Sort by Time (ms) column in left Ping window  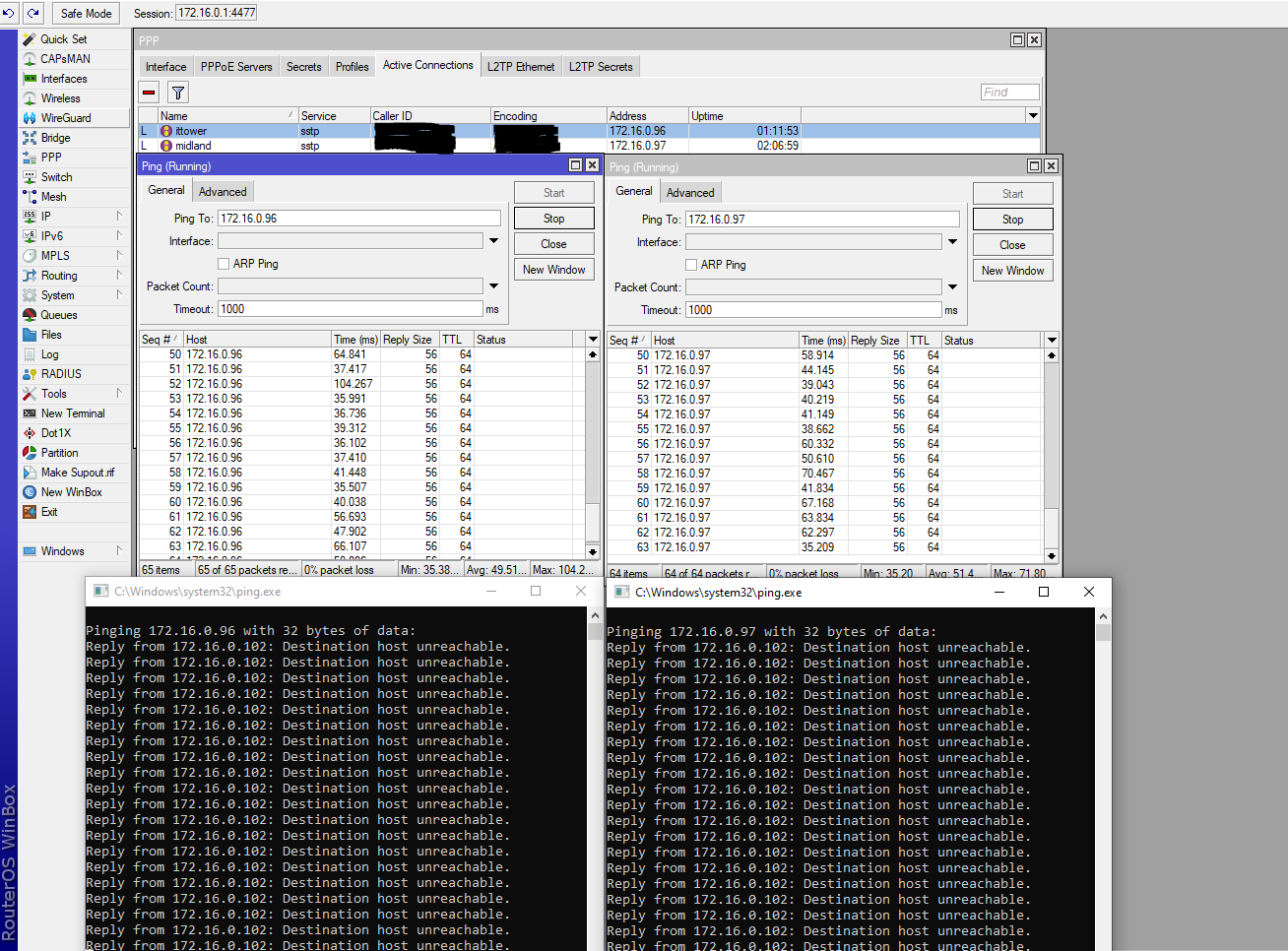pos(355,340)
